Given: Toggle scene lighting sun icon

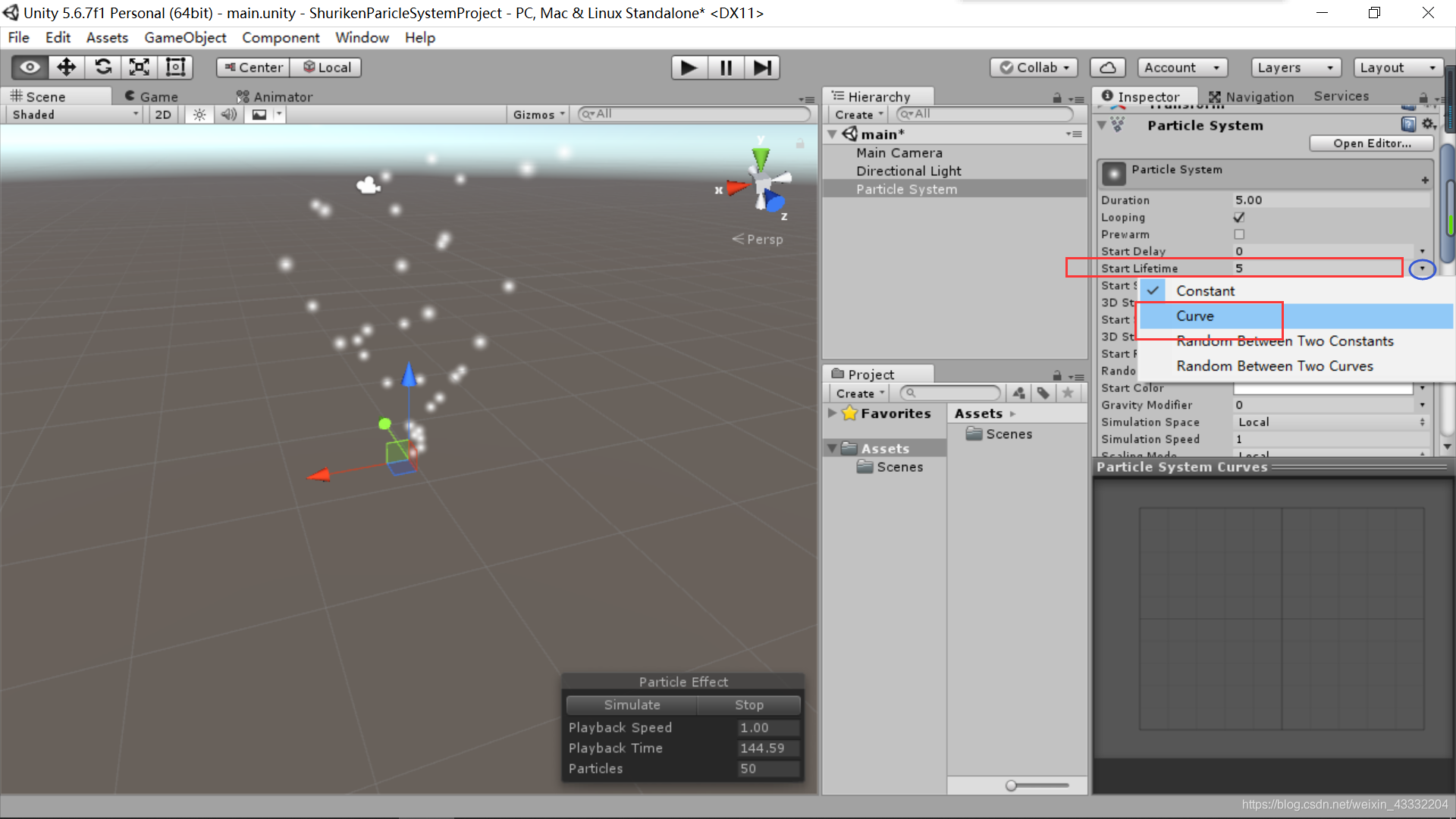Looking at the screenshot, I should 199,115.
